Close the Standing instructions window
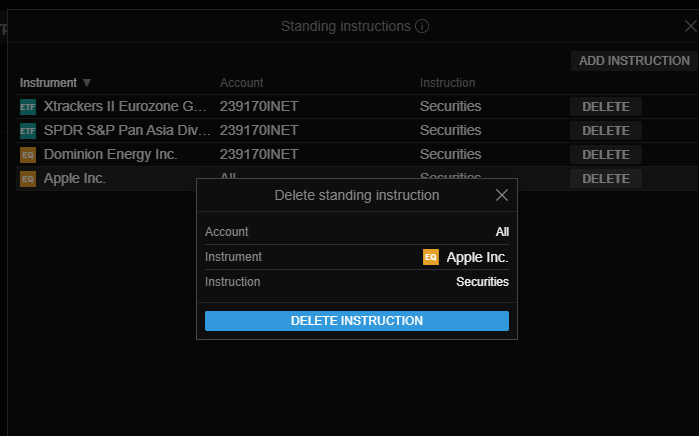The width and height of the screenshot is (699, 436). (690, 26)
